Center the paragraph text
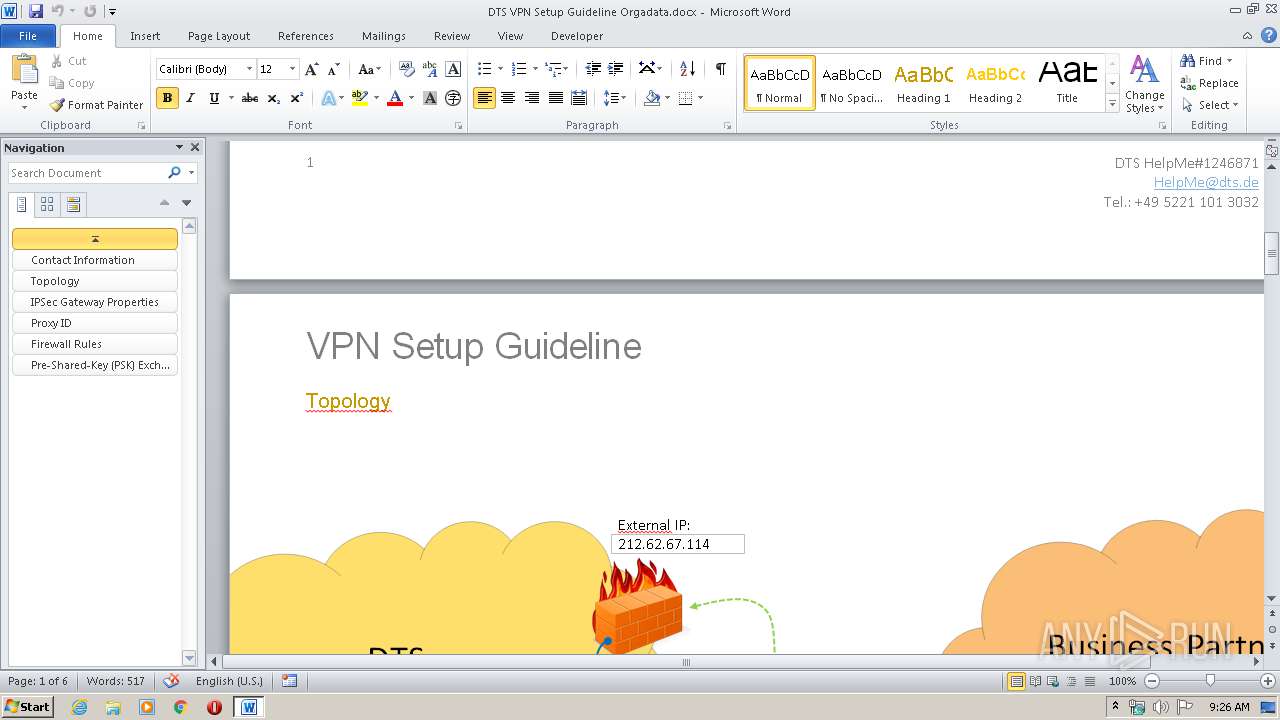The height and width of the screenshot is (720, 1280). [x=508, y=98]
